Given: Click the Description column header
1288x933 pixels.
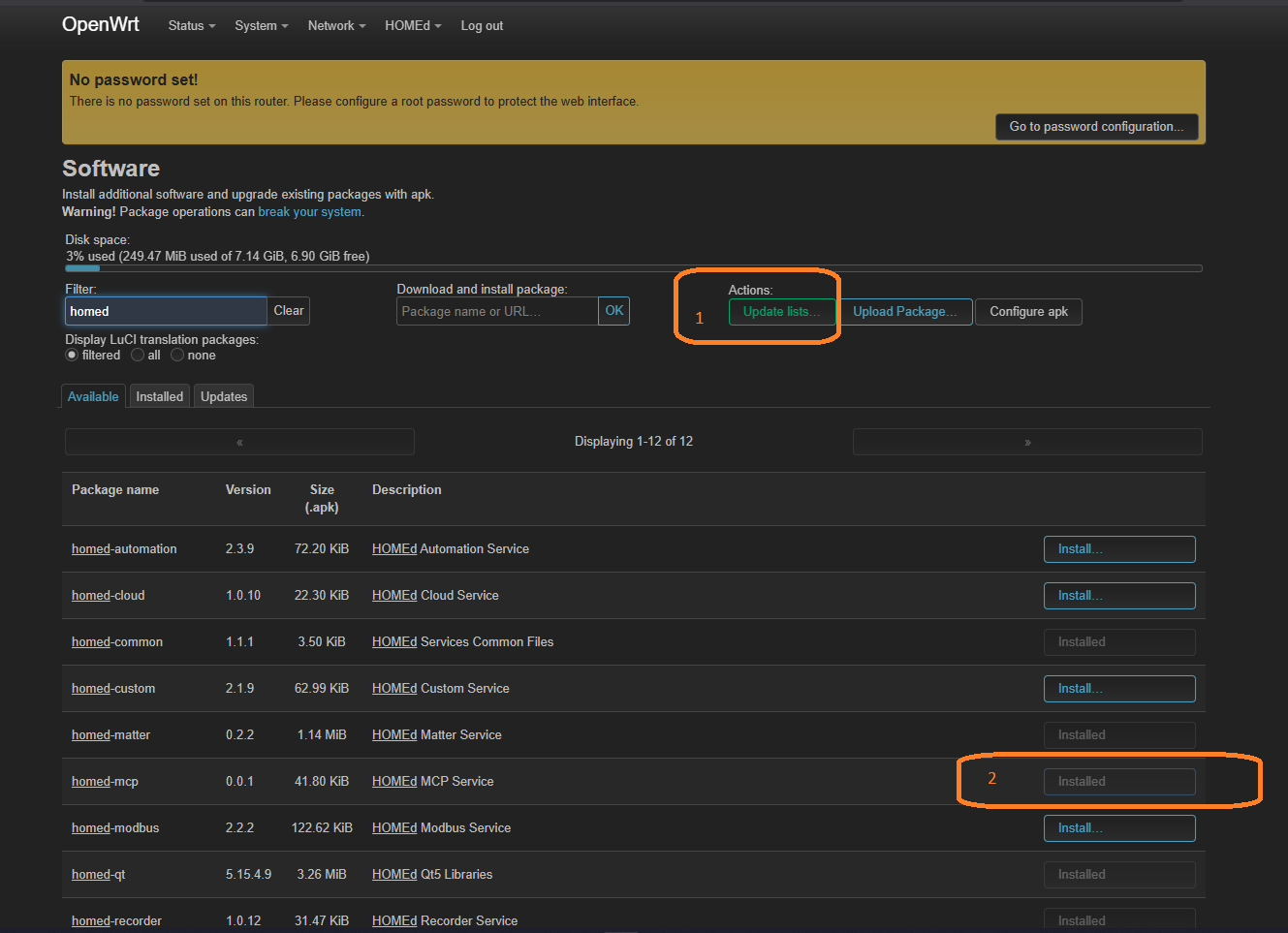Looking at the screenshot, I should [x=407, y=490].
